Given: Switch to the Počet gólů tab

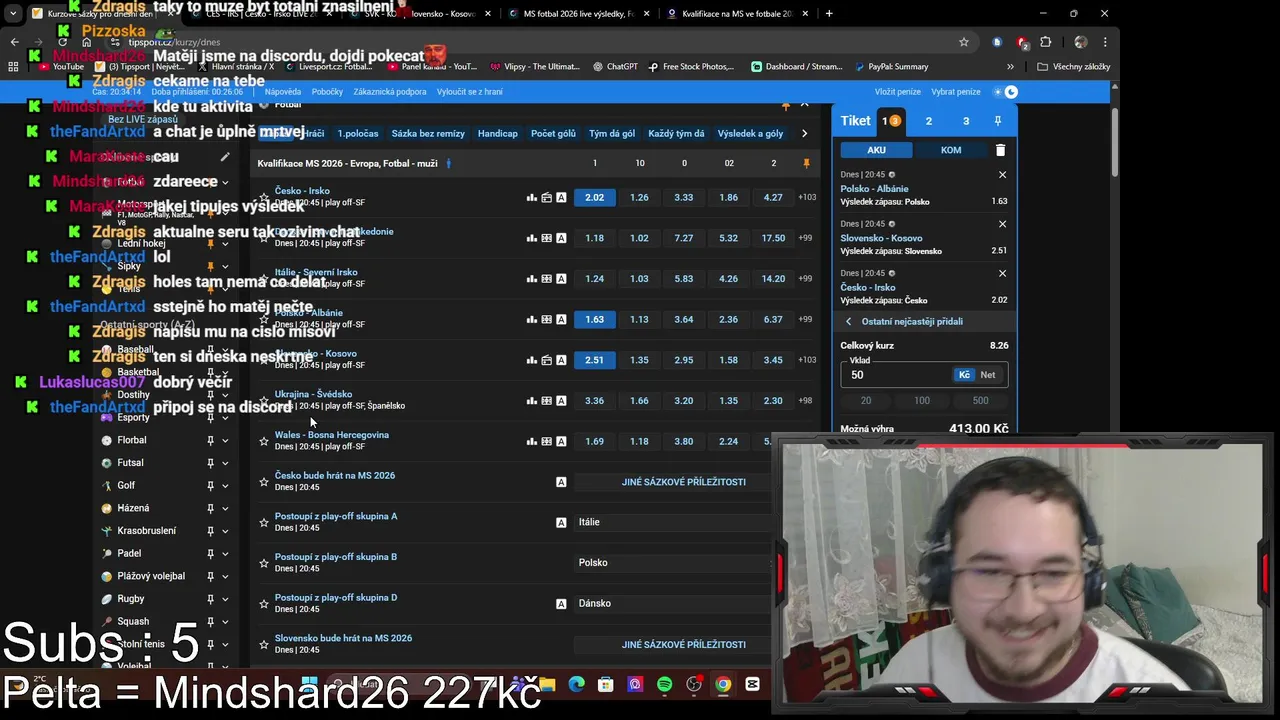Looking at the screenshot, I should [553, 134].
